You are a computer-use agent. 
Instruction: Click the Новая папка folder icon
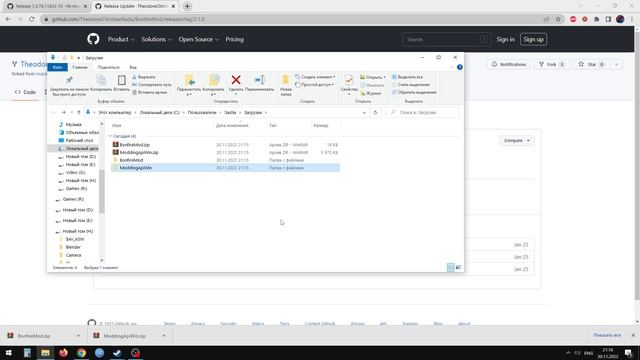pyautogui.click(x=286, y=80)
